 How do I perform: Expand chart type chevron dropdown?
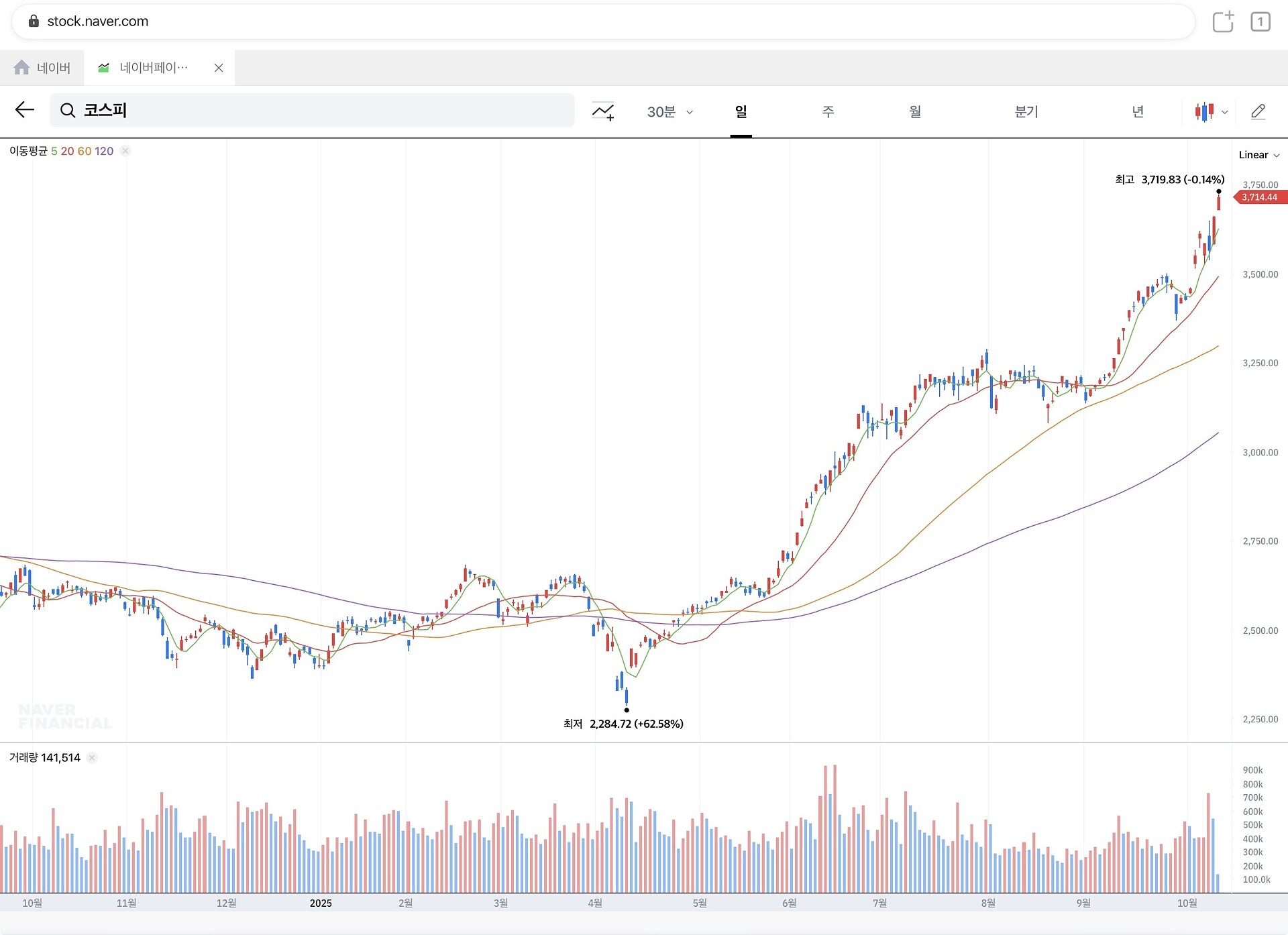(1225, 112)
